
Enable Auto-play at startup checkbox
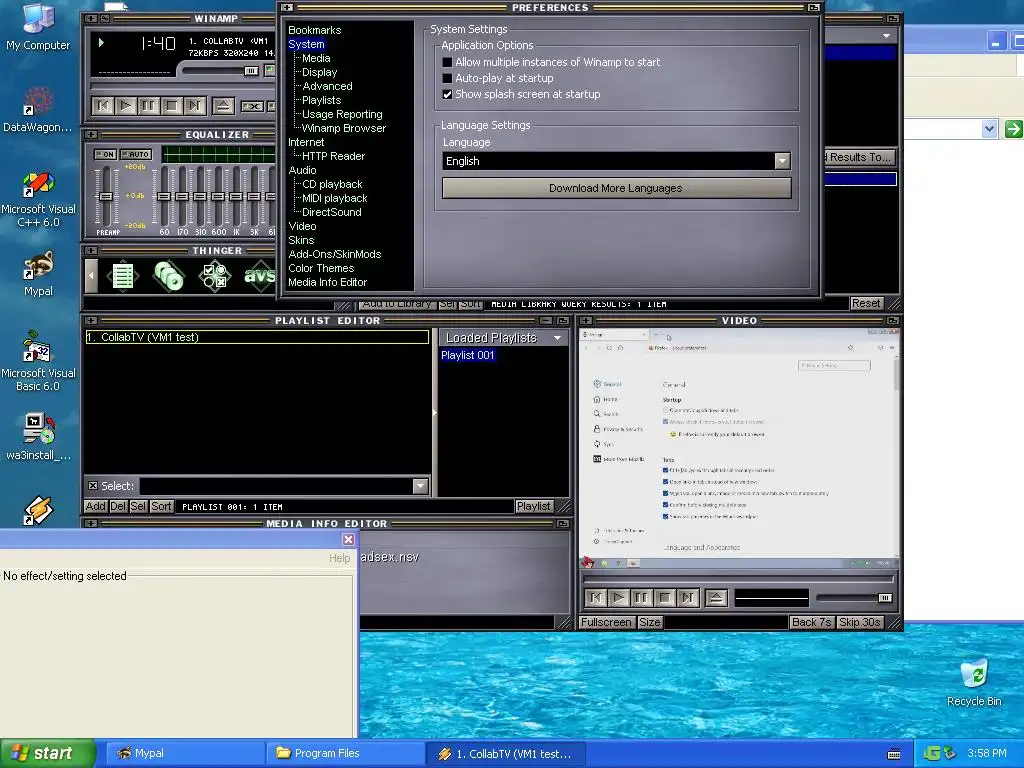click(x=447, y=78)
